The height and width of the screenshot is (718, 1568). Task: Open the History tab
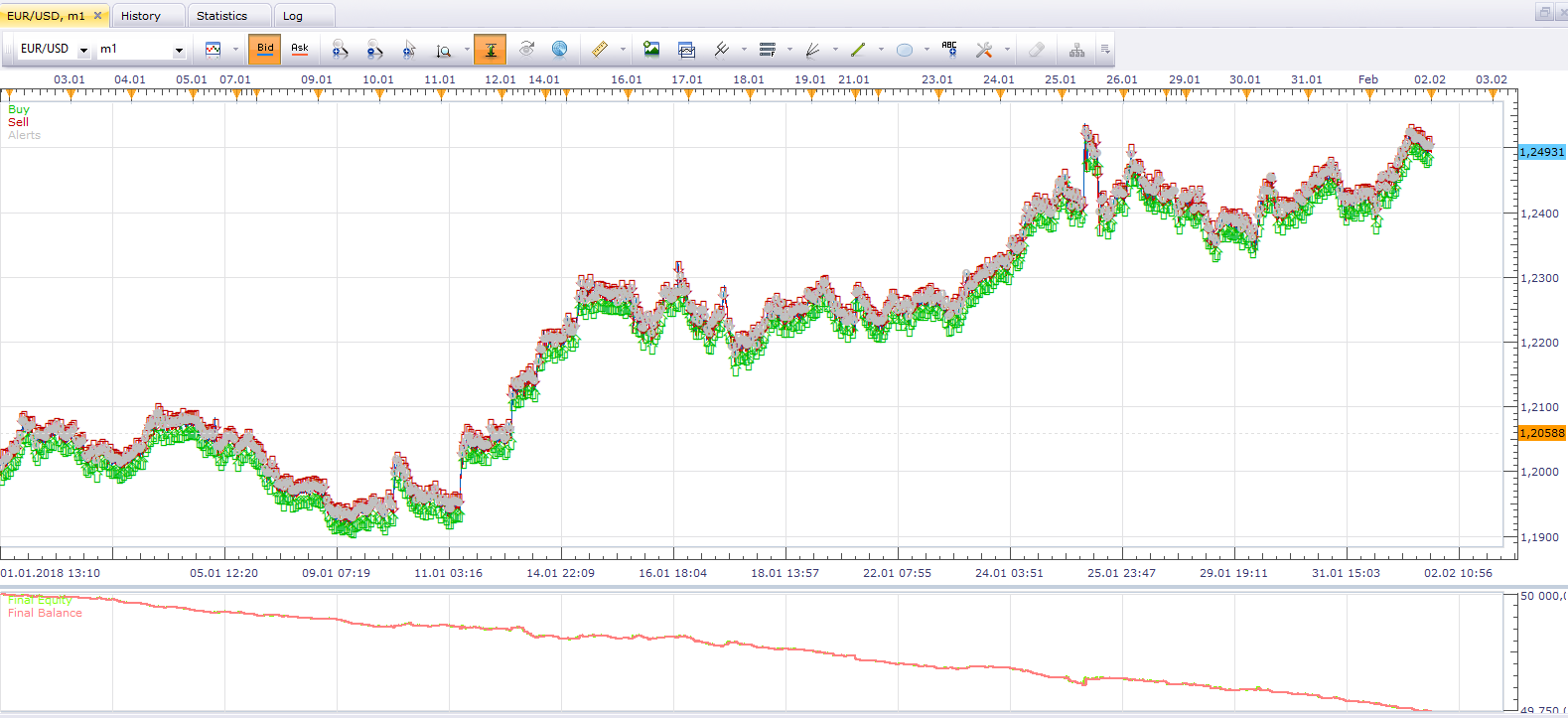click(141, 16)
